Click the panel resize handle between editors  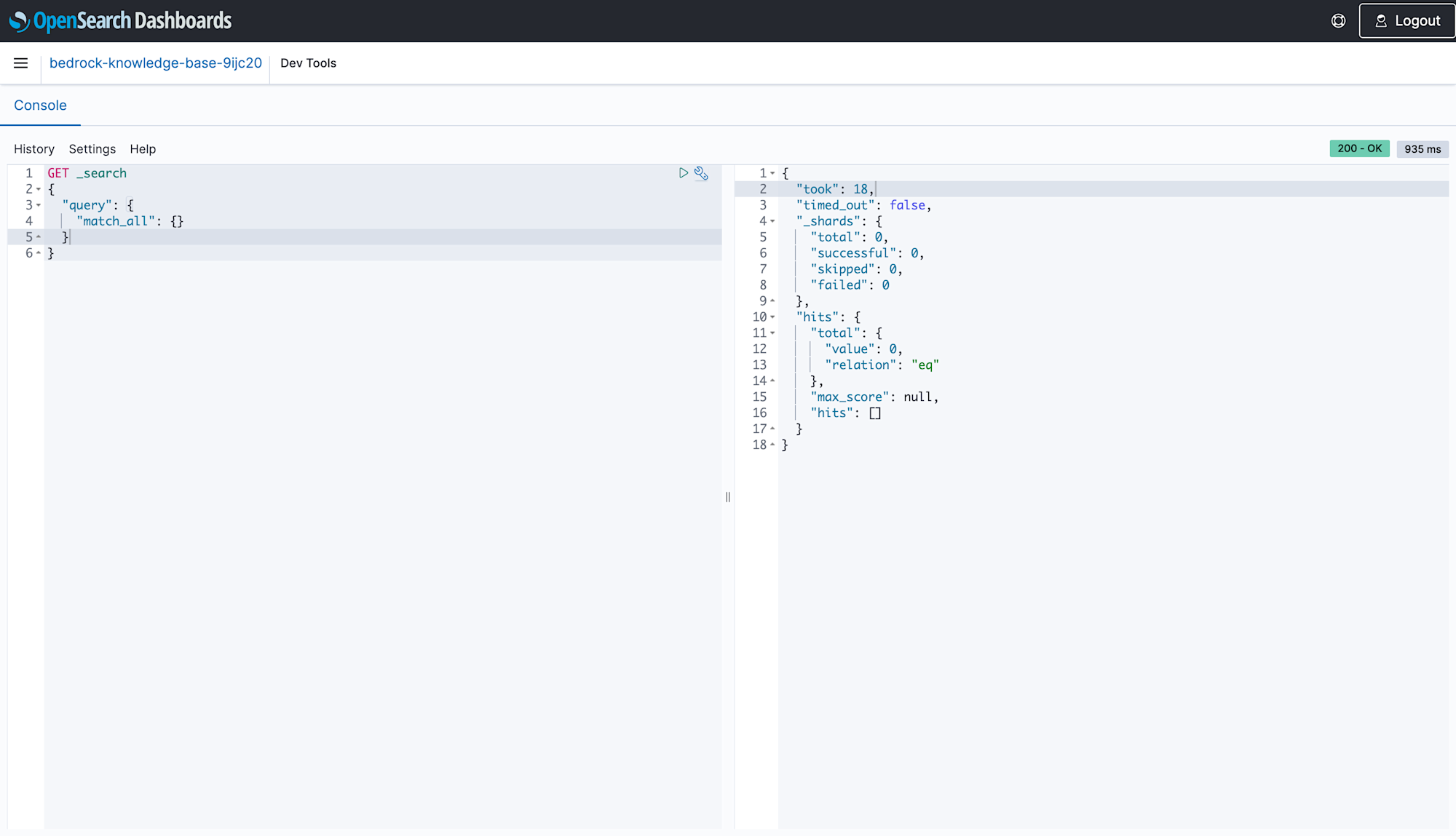click(728, 497)
